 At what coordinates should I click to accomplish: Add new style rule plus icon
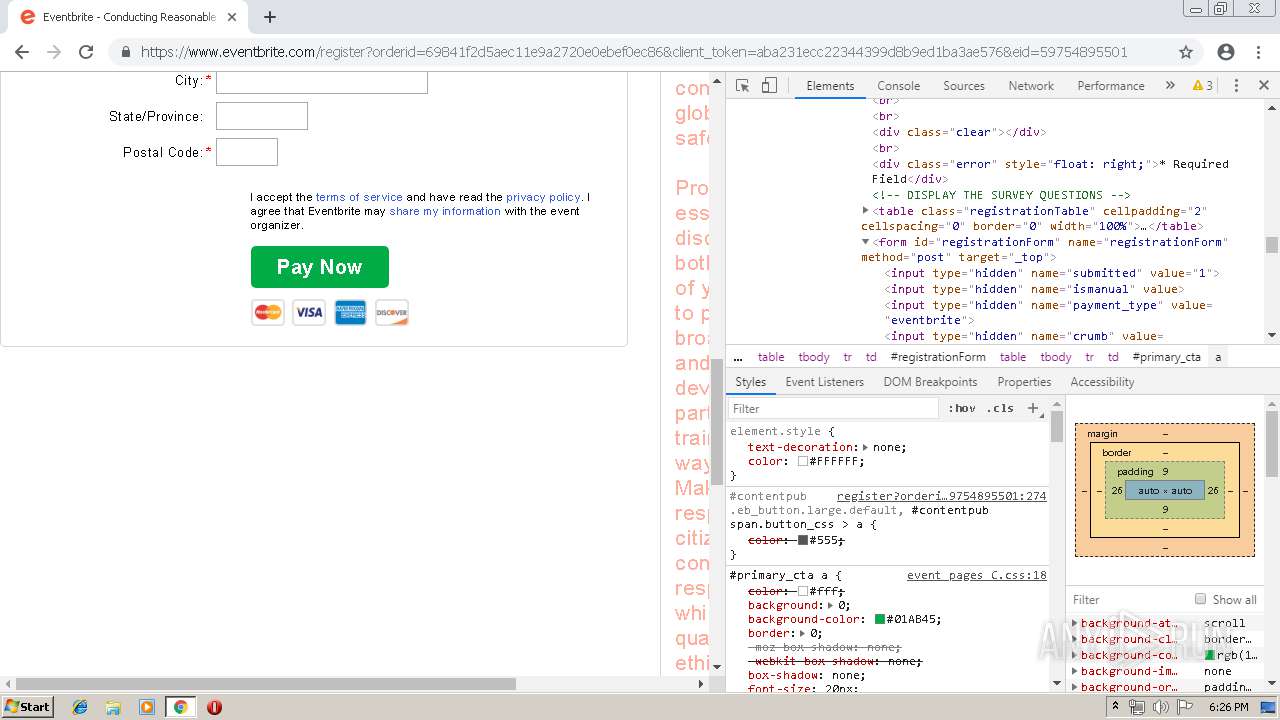coord(1034,408)
